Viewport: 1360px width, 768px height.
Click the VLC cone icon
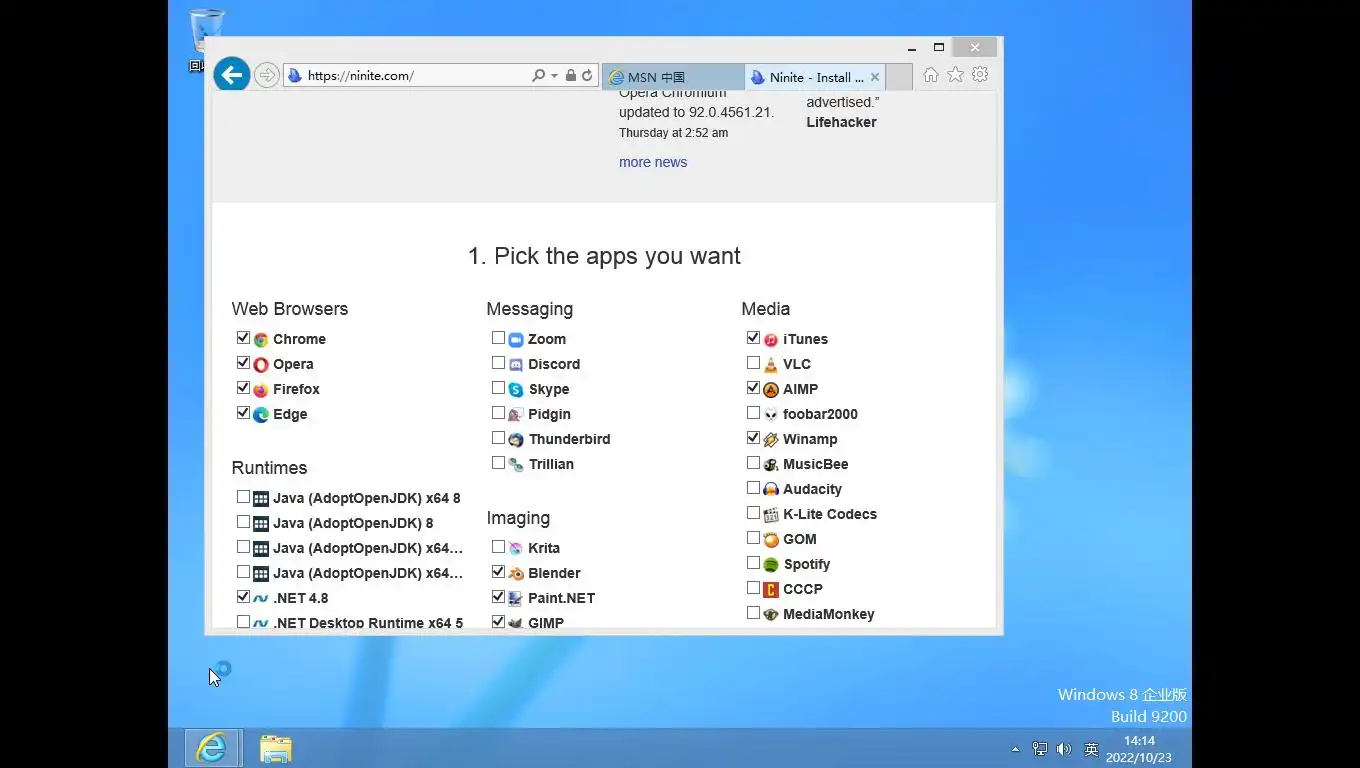coord(771,365)
